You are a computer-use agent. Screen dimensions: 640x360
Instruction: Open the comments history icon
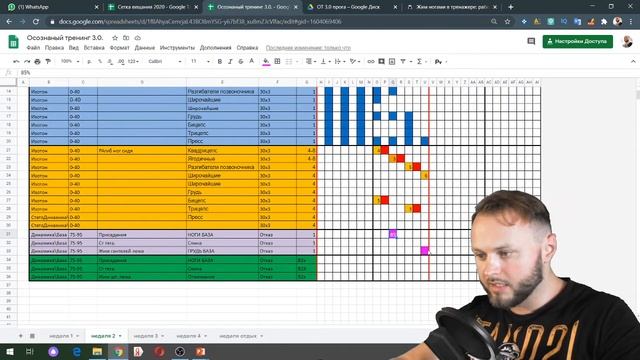531,41
